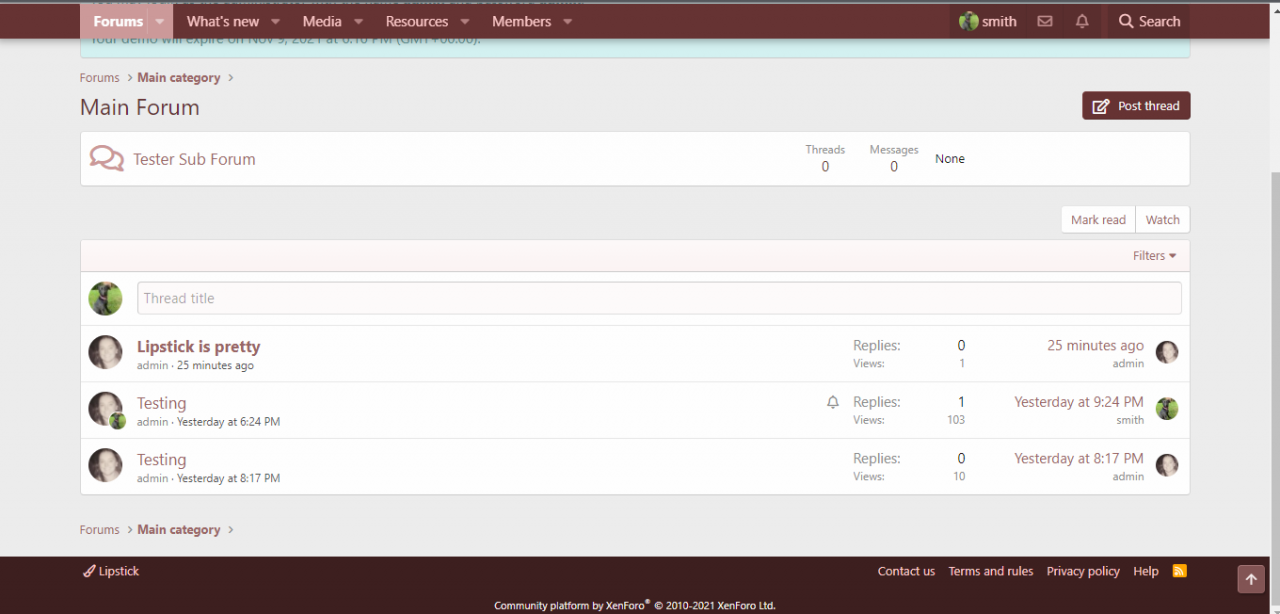Screen dimensions: 1280x614
Task: Click the Lipstick style chooser in footer
Action: point(111,571)
